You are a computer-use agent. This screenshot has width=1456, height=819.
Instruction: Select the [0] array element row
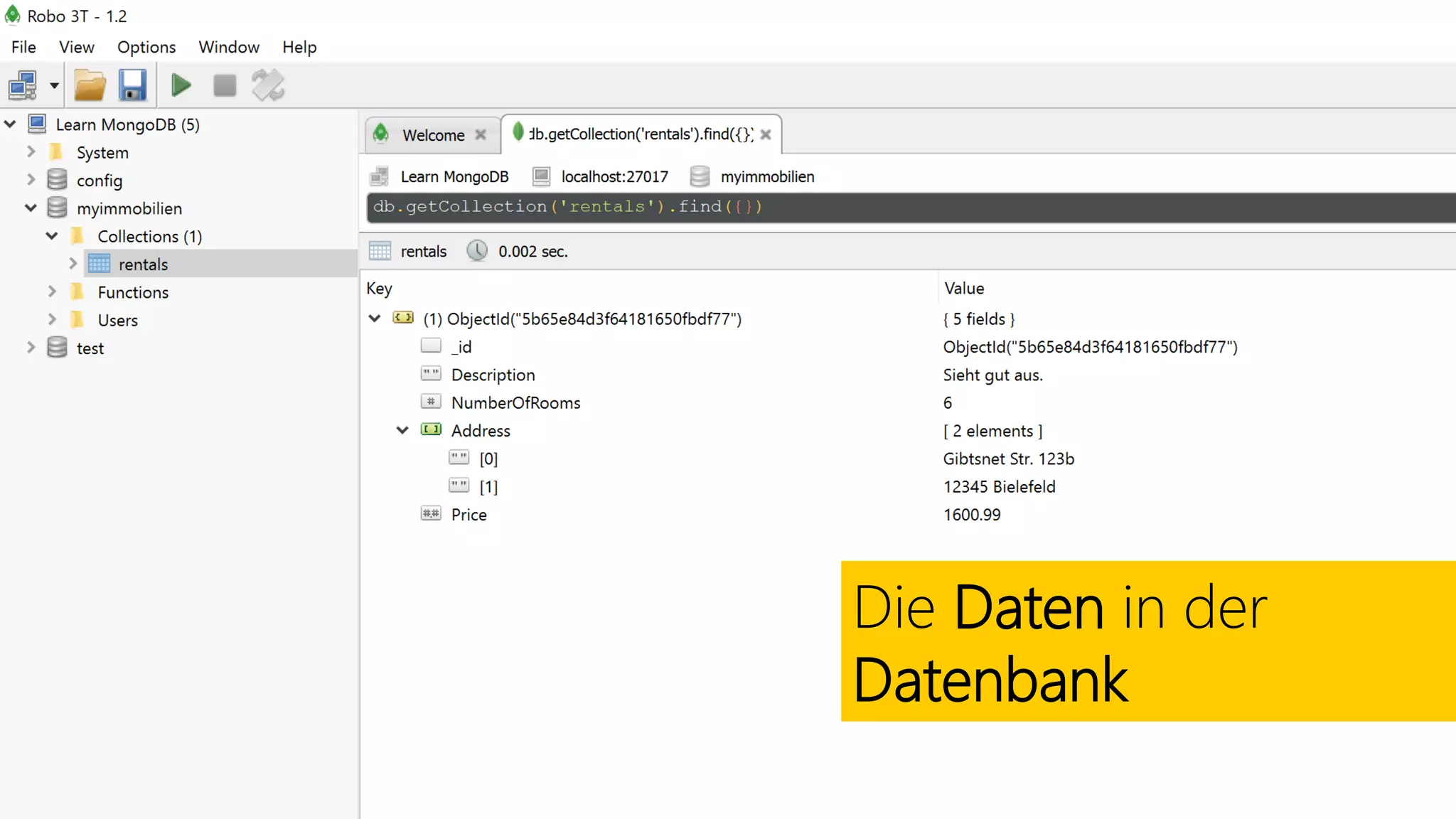point(908,459)
